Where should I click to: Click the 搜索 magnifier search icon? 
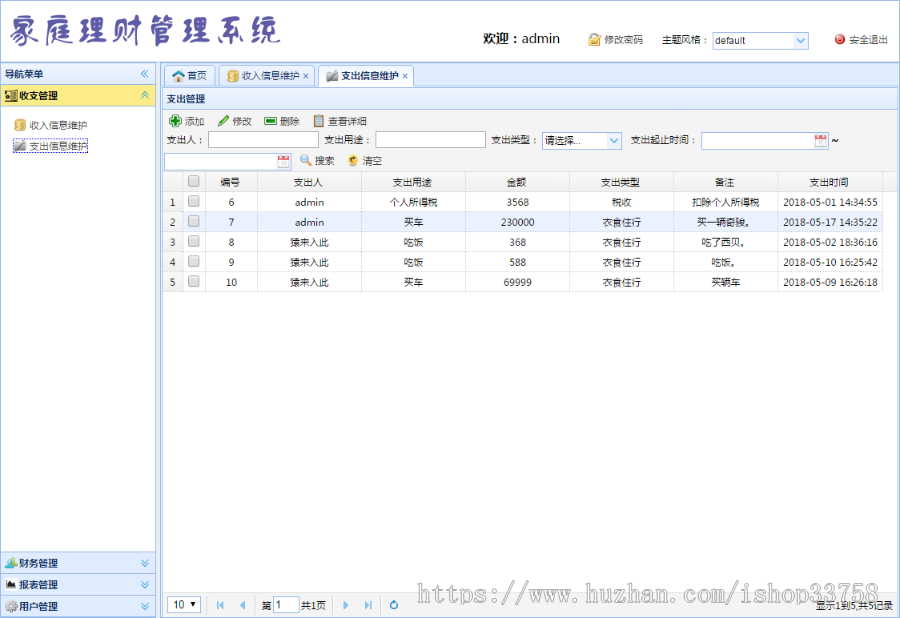[303, 161]
